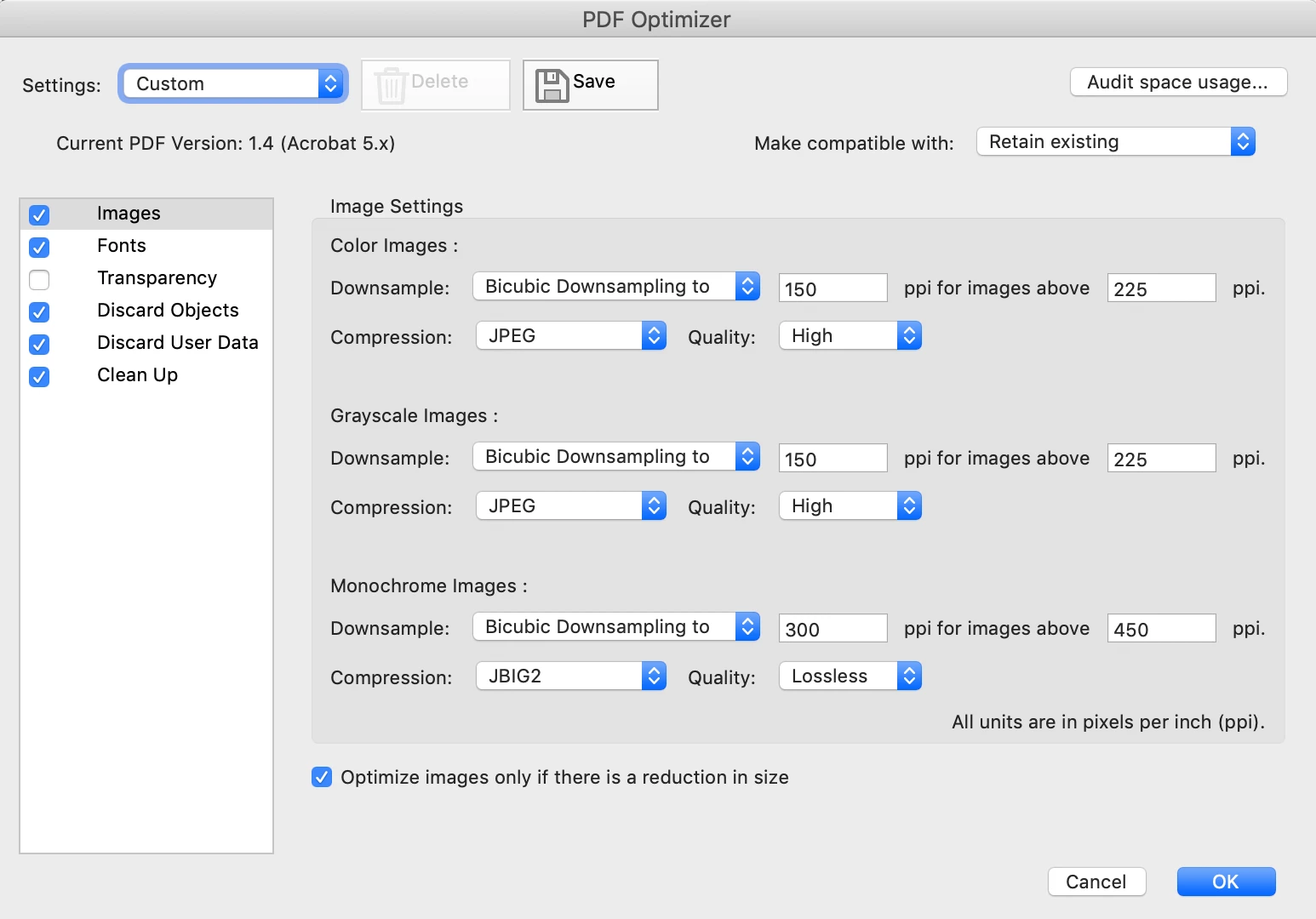Uncheck the Fonts checkbox

[x=39, y=247]
